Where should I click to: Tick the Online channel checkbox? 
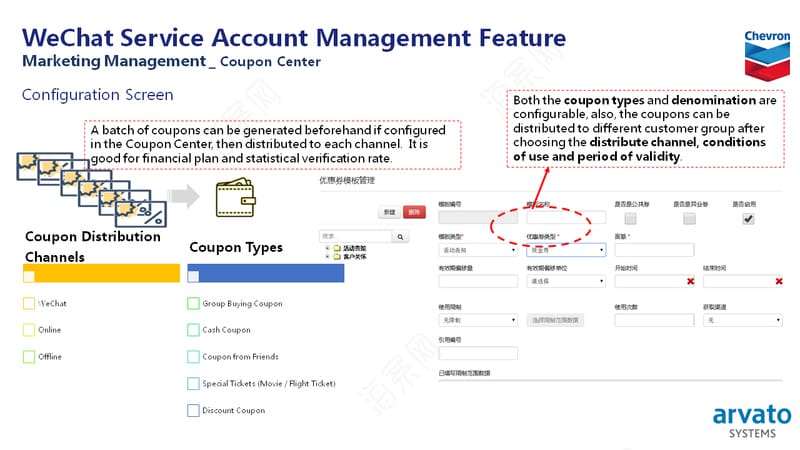tap(29, 330)
